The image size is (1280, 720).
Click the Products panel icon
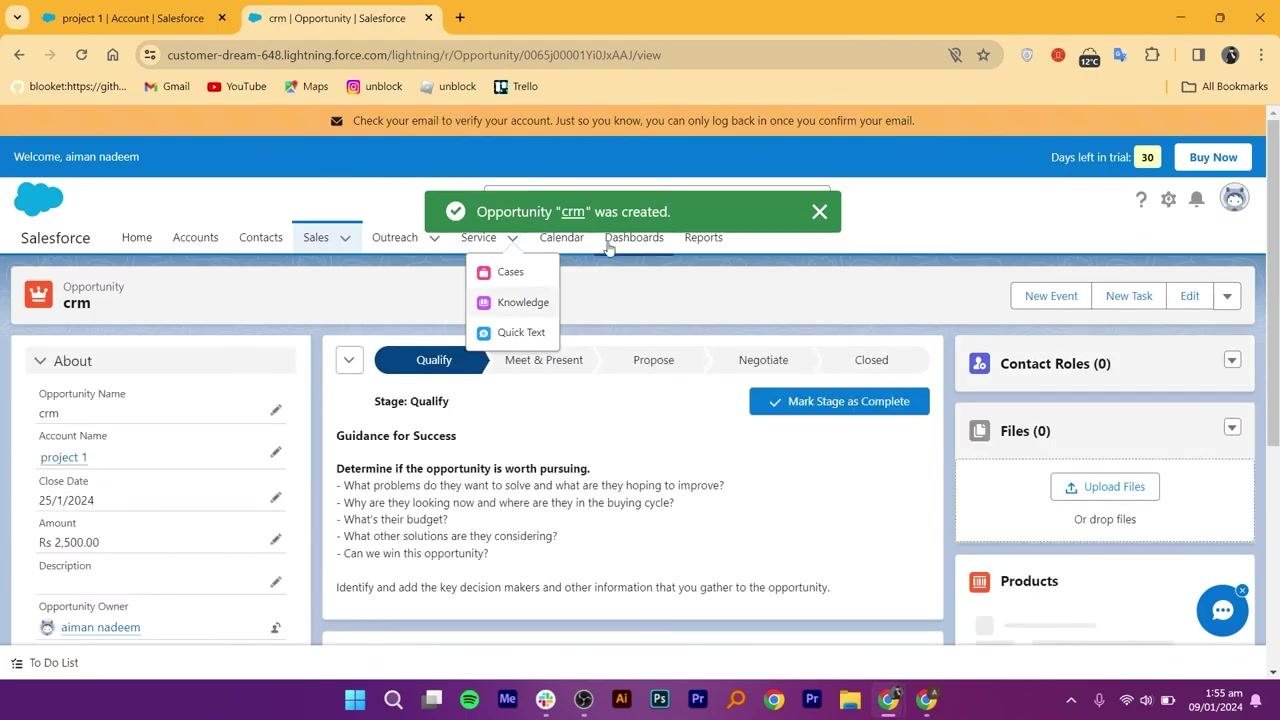[x=980, y=581]
